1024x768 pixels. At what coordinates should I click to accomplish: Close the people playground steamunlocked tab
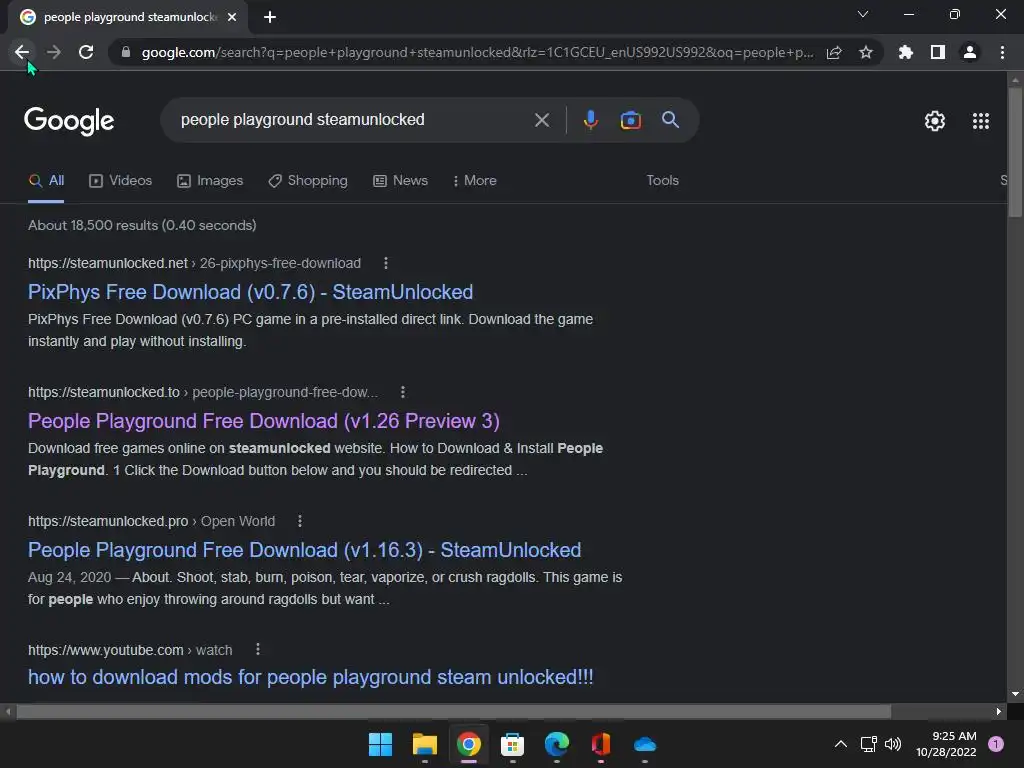[x=232, y=17]
